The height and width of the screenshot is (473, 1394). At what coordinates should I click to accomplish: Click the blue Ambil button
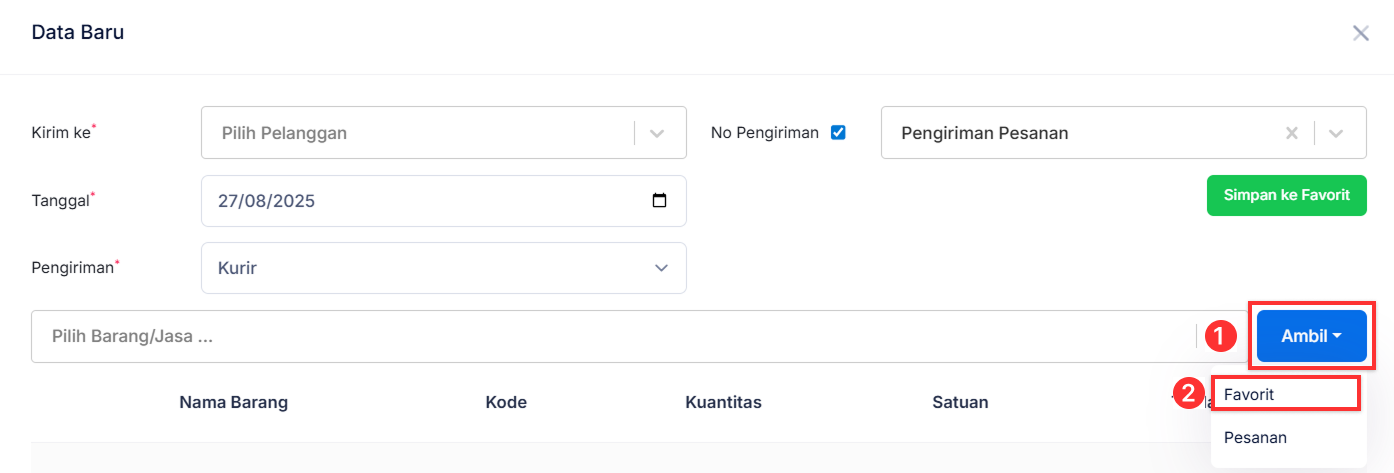1311,336
